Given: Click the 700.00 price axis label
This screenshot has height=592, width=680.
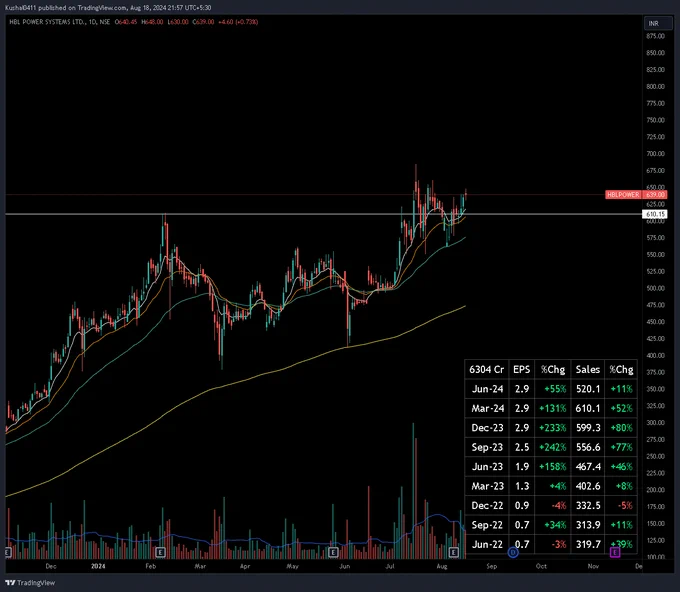Looking at the screenshot, I should click(655, 154).
